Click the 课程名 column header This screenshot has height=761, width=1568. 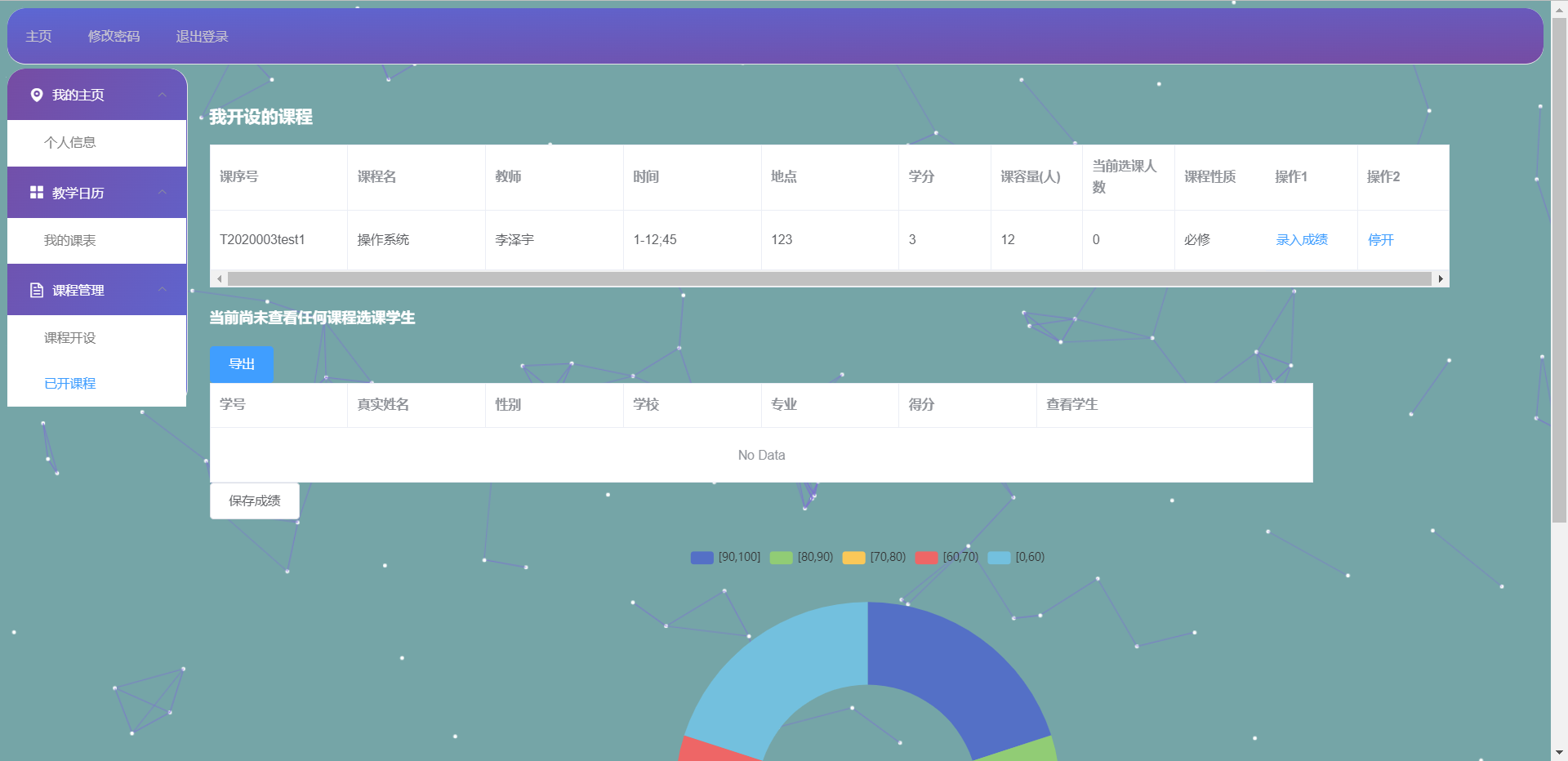click(x=416, y=177)
